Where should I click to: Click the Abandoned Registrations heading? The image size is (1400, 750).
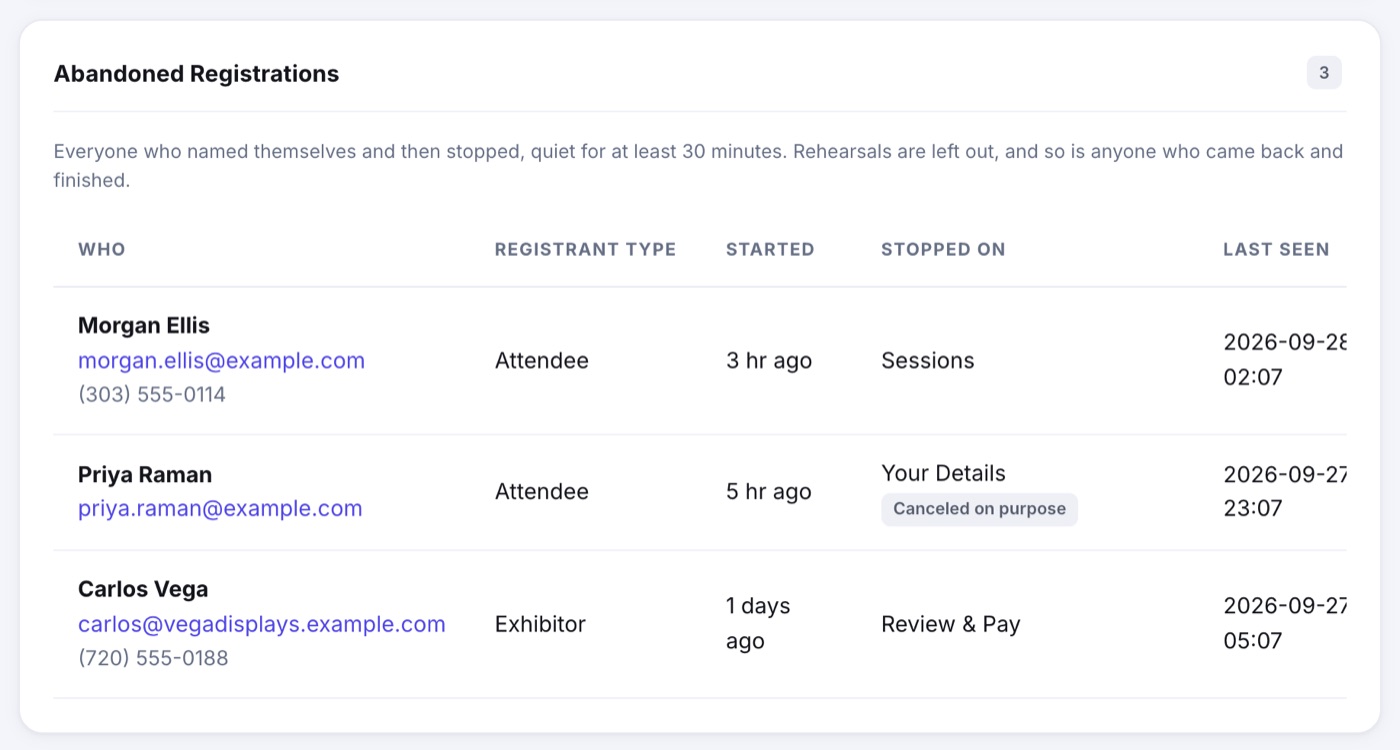(x=196, y=73)
